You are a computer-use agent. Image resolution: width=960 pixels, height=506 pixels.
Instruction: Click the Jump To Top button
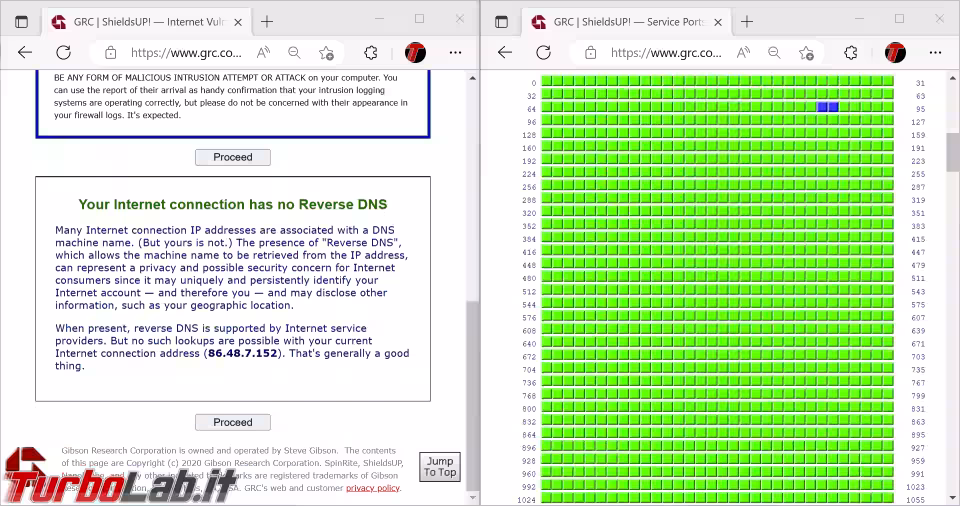tap(440, 467)
